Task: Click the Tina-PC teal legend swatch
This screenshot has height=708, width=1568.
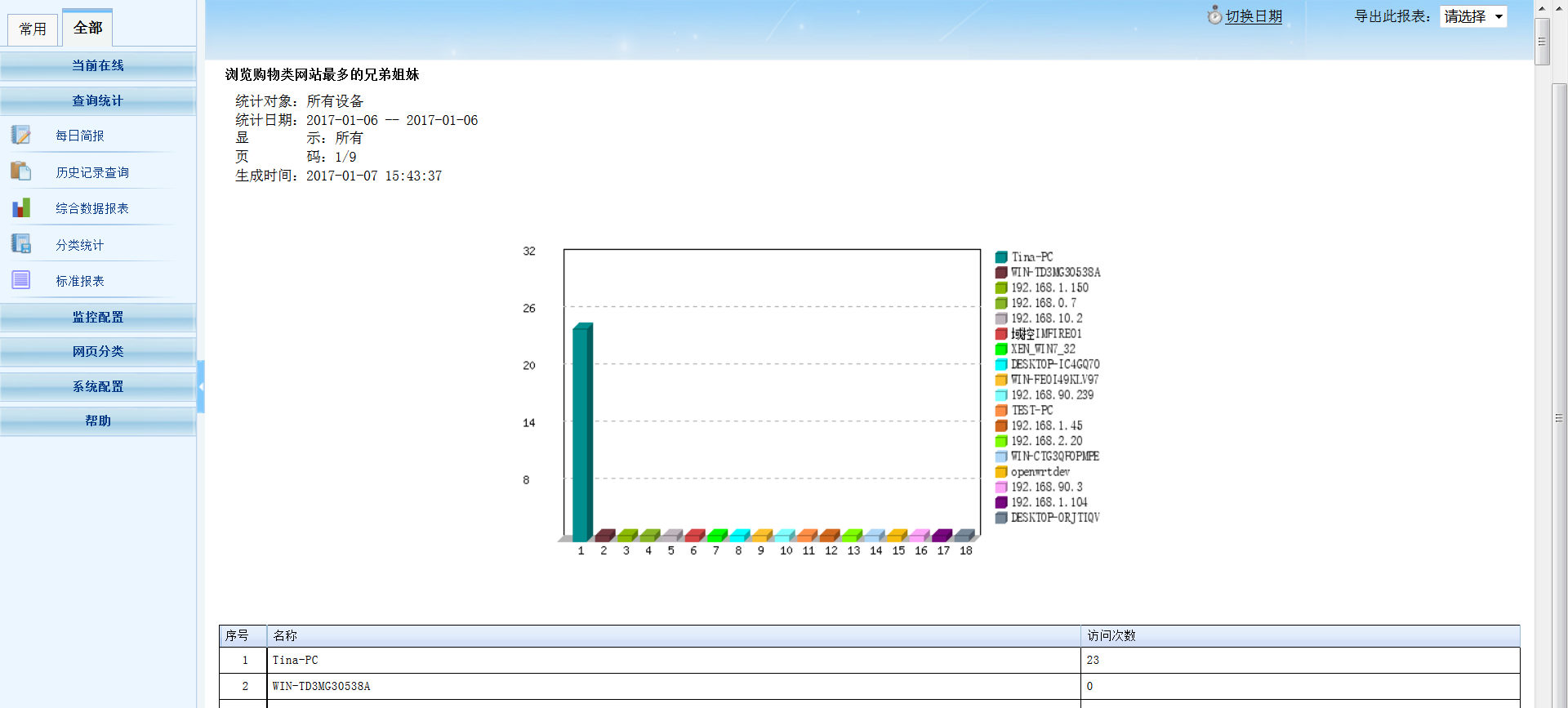Action: (1001, 257)
